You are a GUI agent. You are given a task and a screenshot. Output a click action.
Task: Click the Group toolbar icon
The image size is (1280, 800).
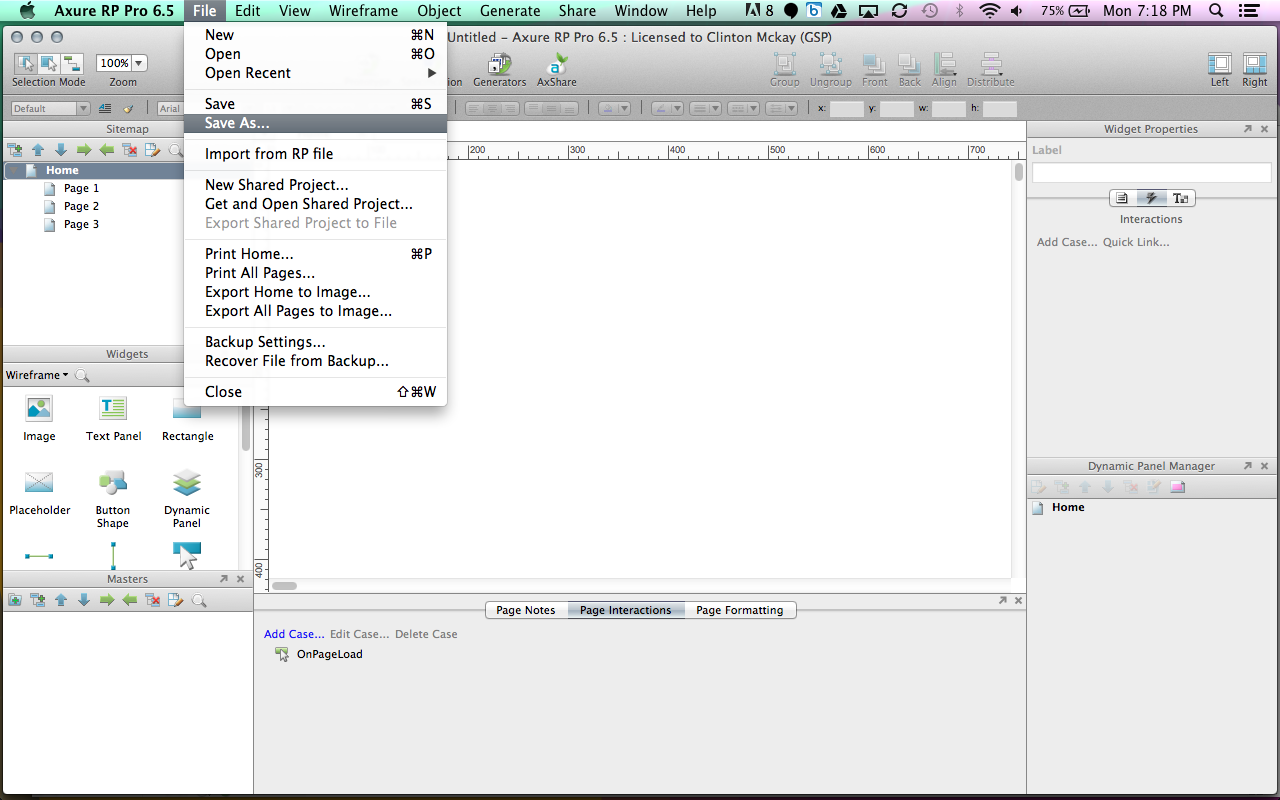pyautogui.click(x=785, y=70)
